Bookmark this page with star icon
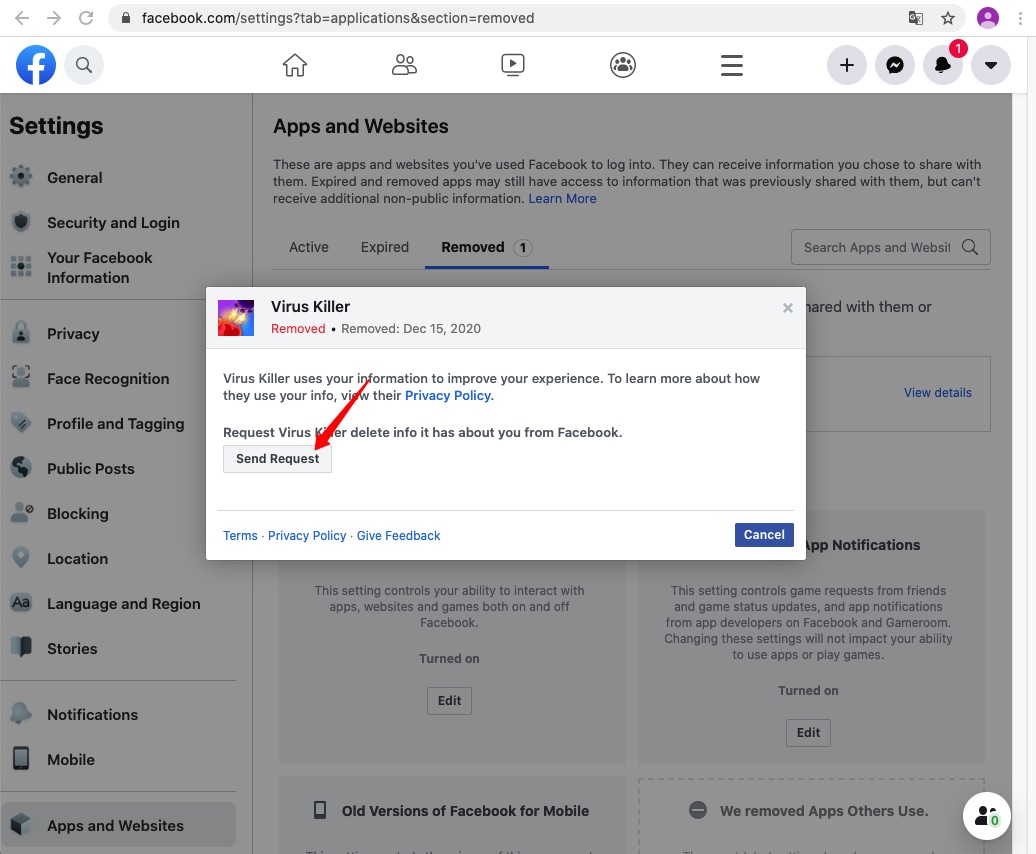This screenshot has width=1036, height=854. tap(948, 18)
